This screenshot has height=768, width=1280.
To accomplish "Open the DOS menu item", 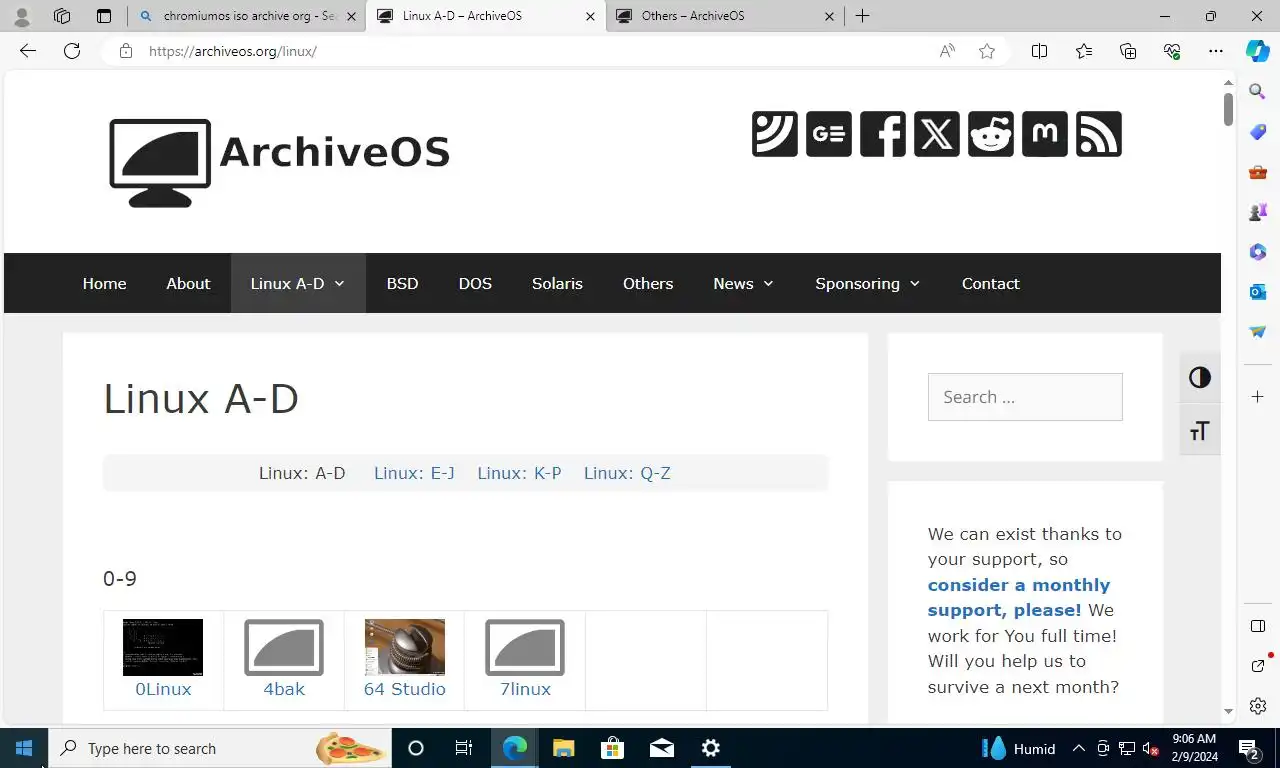I will coord(475,283).
